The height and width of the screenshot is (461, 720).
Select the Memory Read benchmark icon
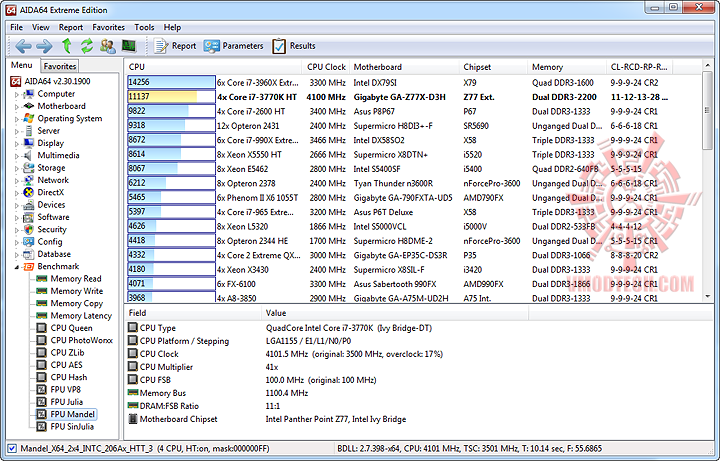42,279
